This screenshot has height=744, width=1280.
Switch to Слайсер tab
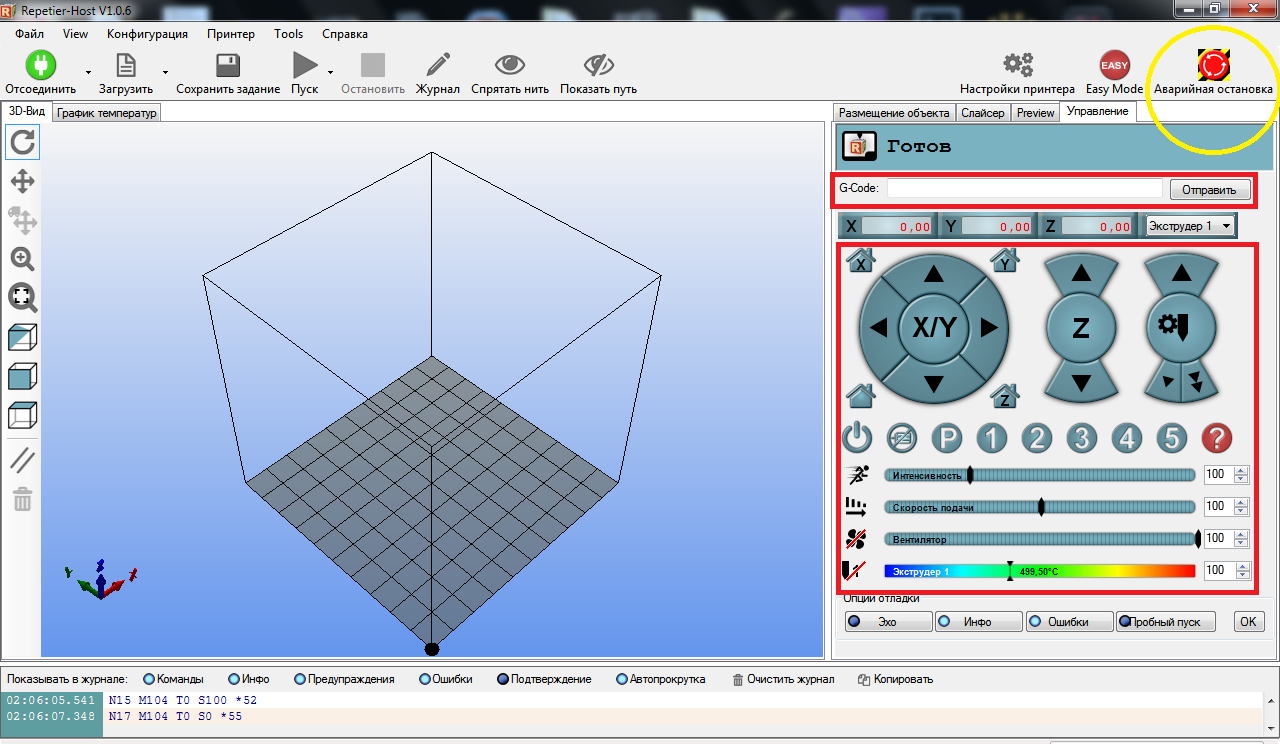pyautogui.click(x=983, y=113)
